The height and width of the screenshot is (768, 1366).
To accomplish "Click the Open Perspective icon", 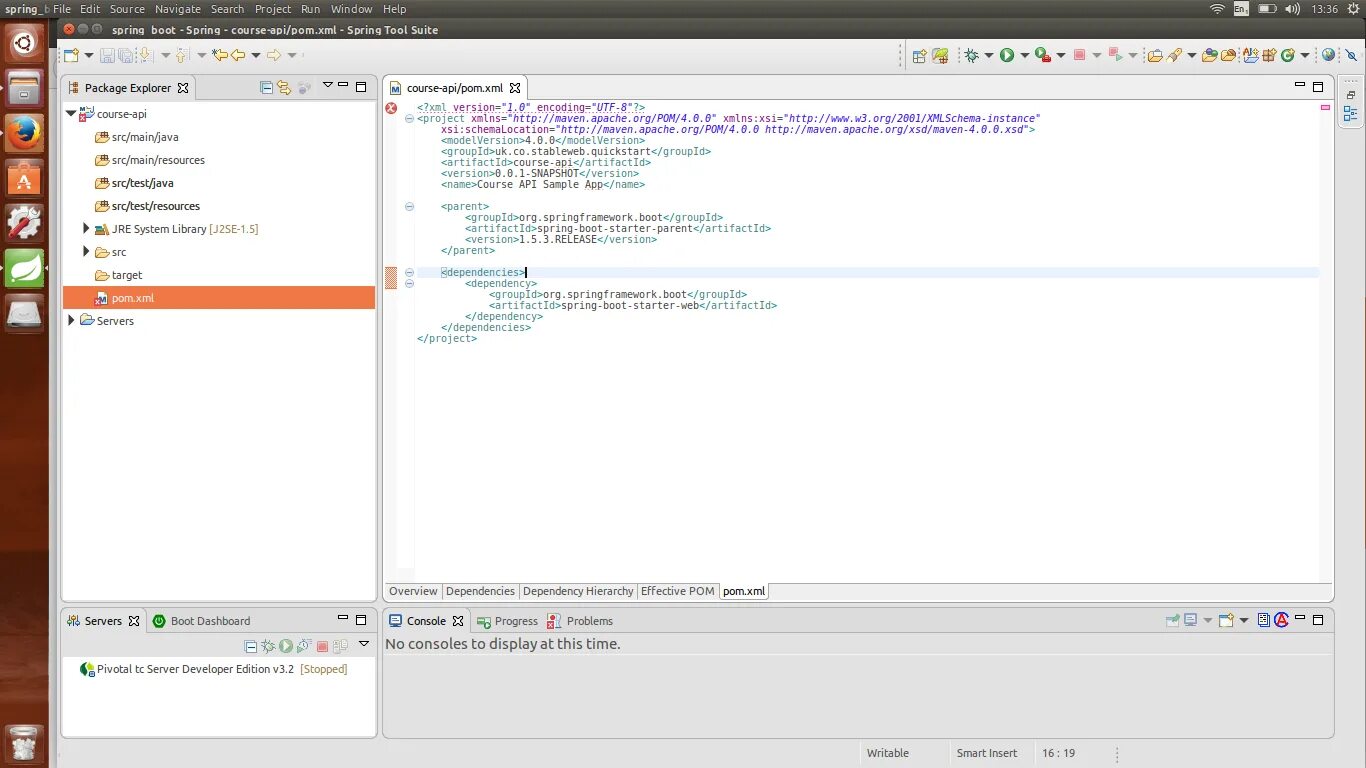I will point(919,56).
